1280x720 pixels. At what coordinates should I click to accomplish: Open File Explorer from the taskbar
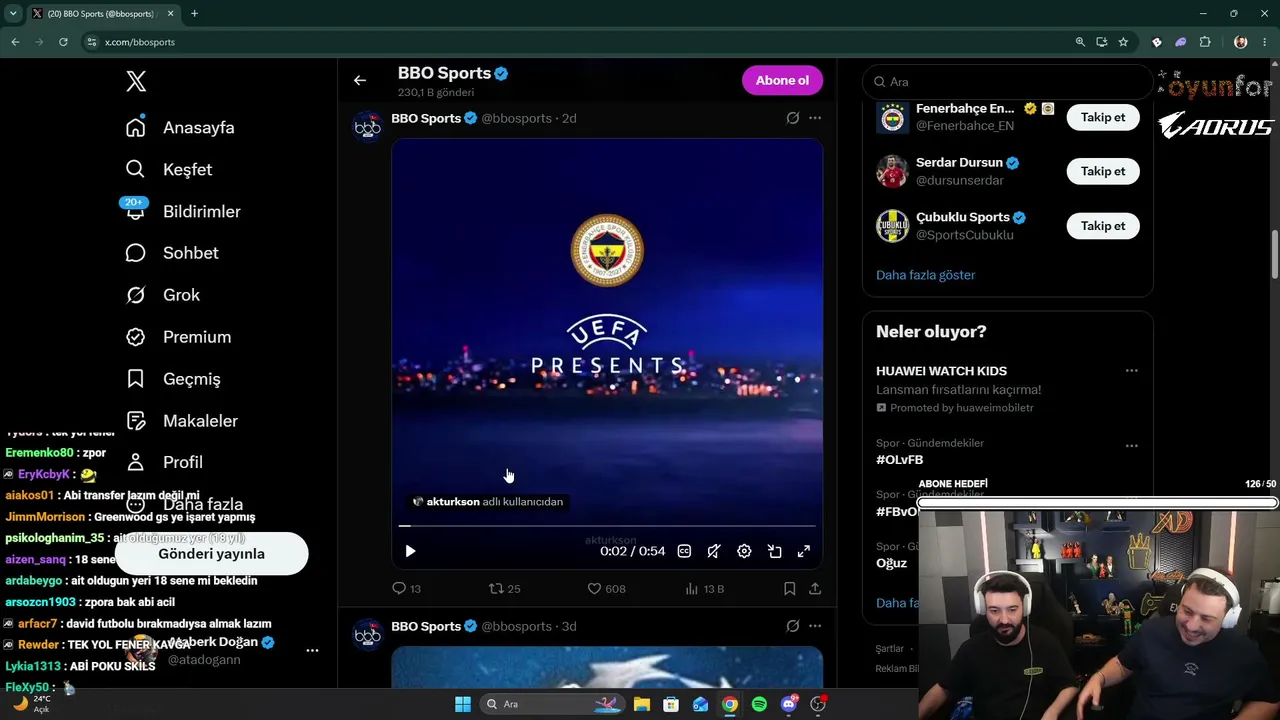coord(642,704)
